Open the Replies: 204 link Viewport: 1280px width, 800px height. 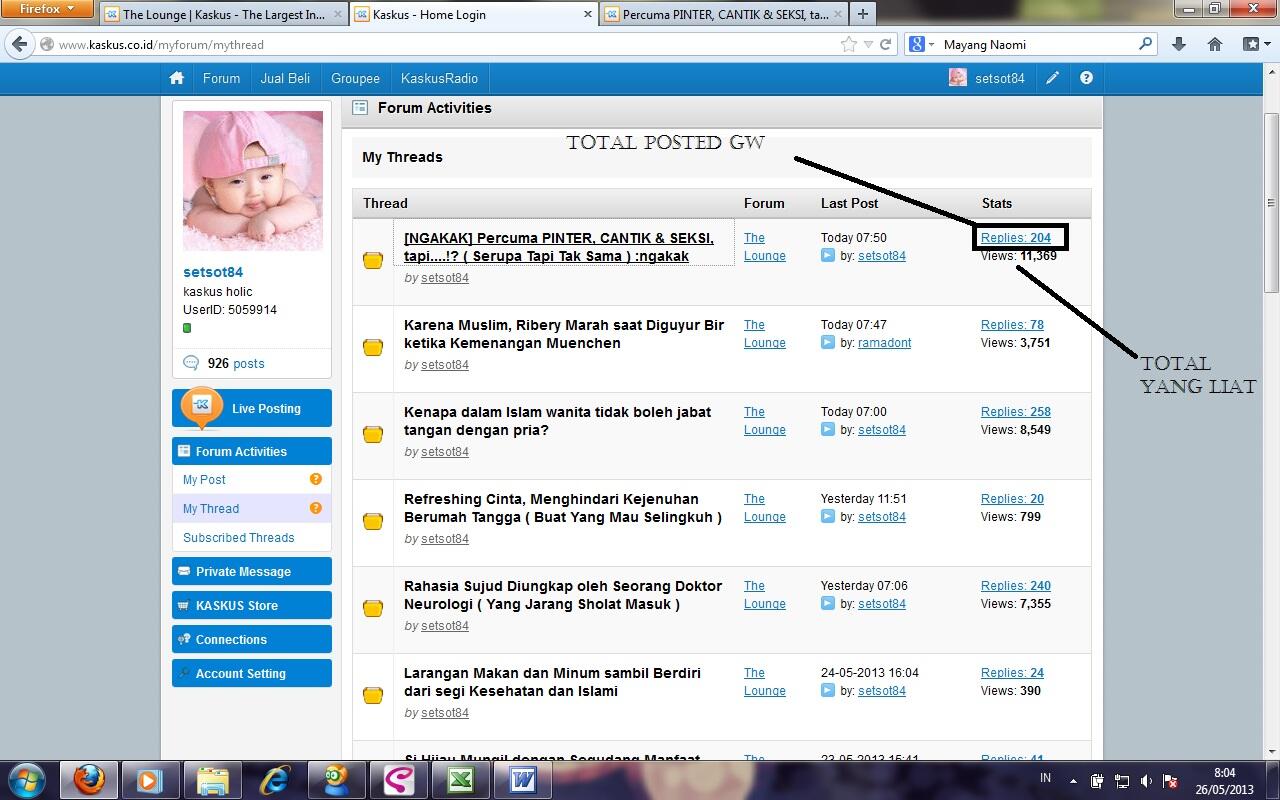1016,238
